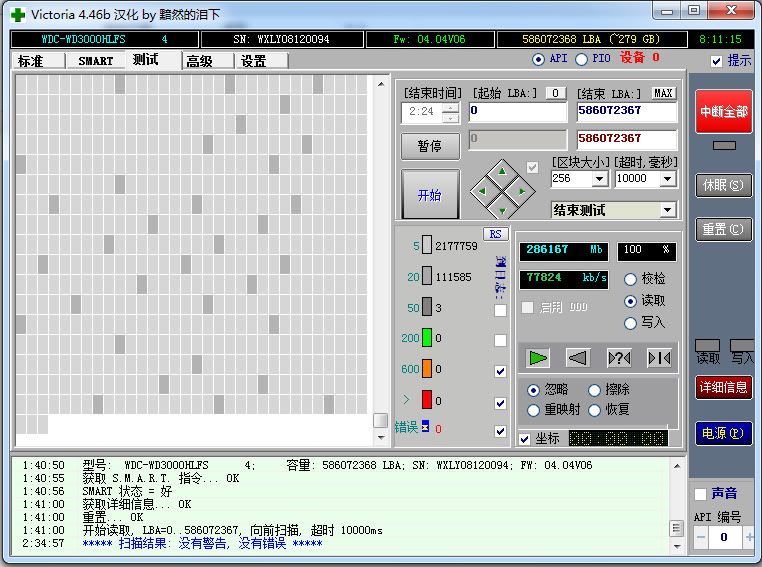Click the random scan icon with question mark
The image size is (762, 567).
619,358
